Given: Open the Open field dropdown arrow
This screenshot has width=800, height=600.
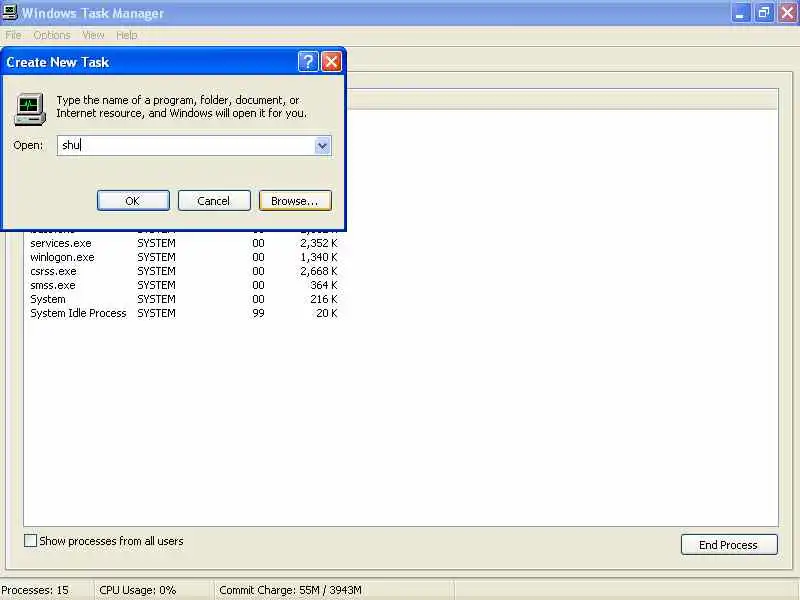Looking at the screenshot, I should [322, 145].
